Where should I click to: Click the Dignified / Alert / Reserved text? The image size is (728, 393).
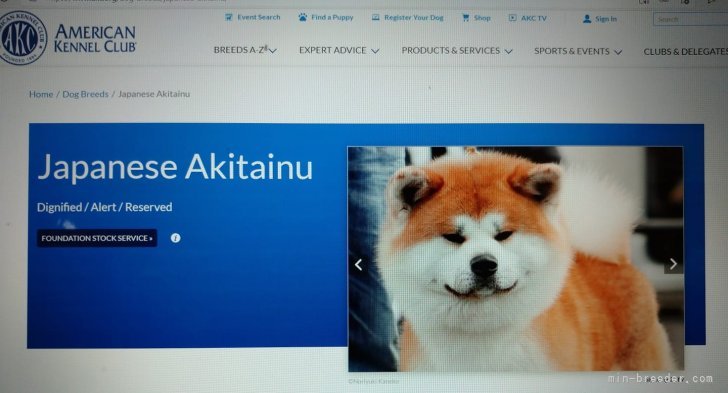coord(104,207)
